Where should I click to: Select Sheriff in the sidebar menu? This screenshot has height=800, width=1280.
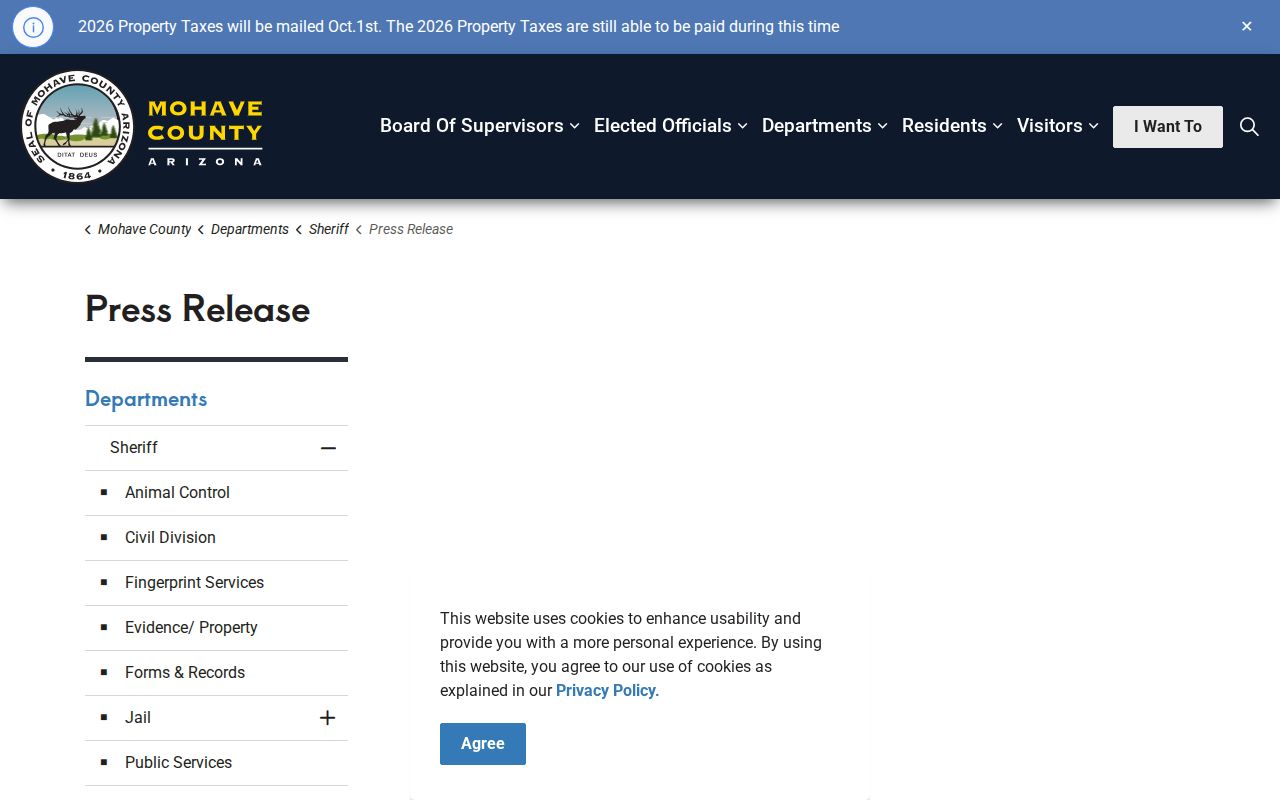[134, 448]
